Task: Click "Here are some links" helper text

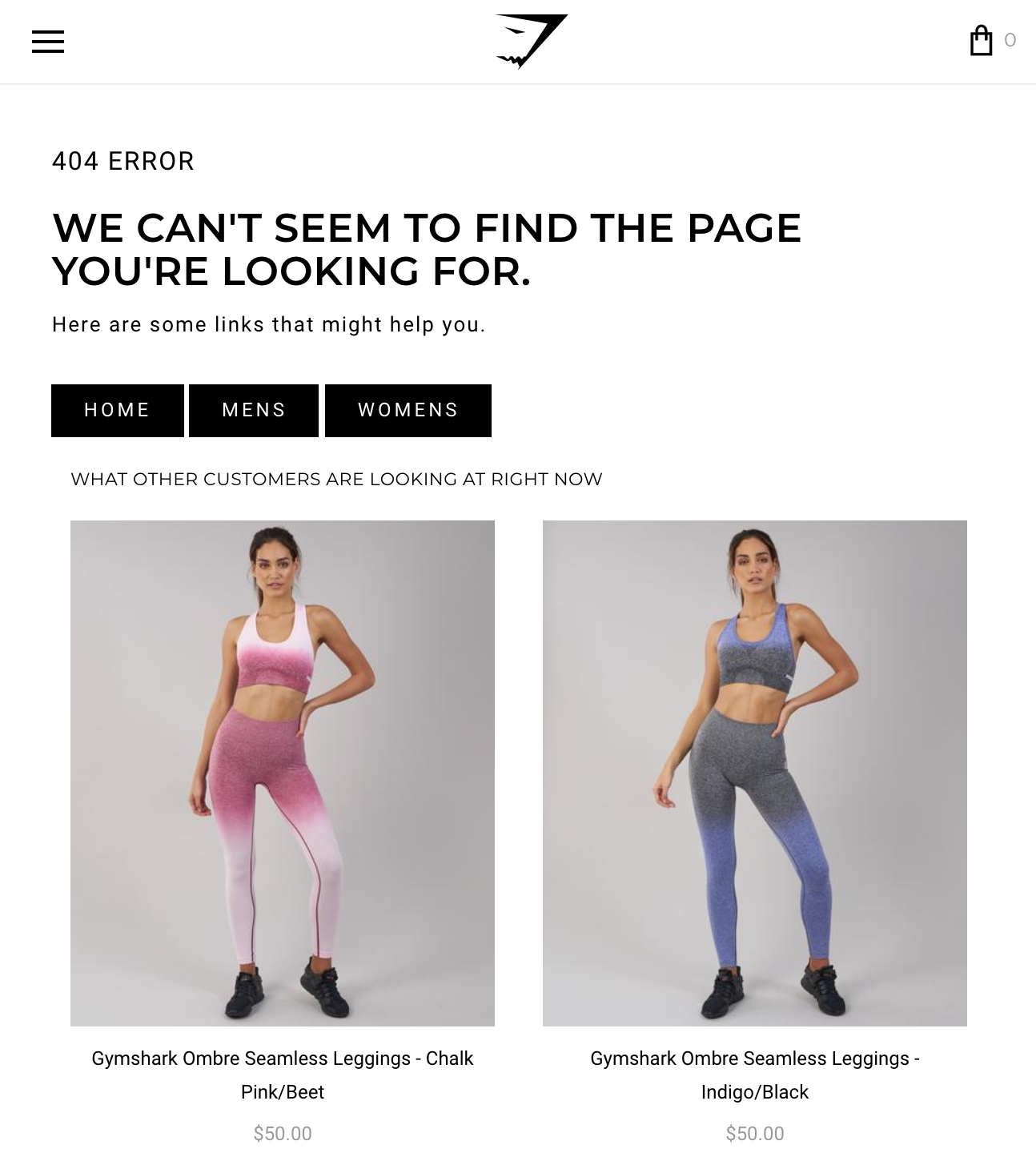Action: point(269,324)
